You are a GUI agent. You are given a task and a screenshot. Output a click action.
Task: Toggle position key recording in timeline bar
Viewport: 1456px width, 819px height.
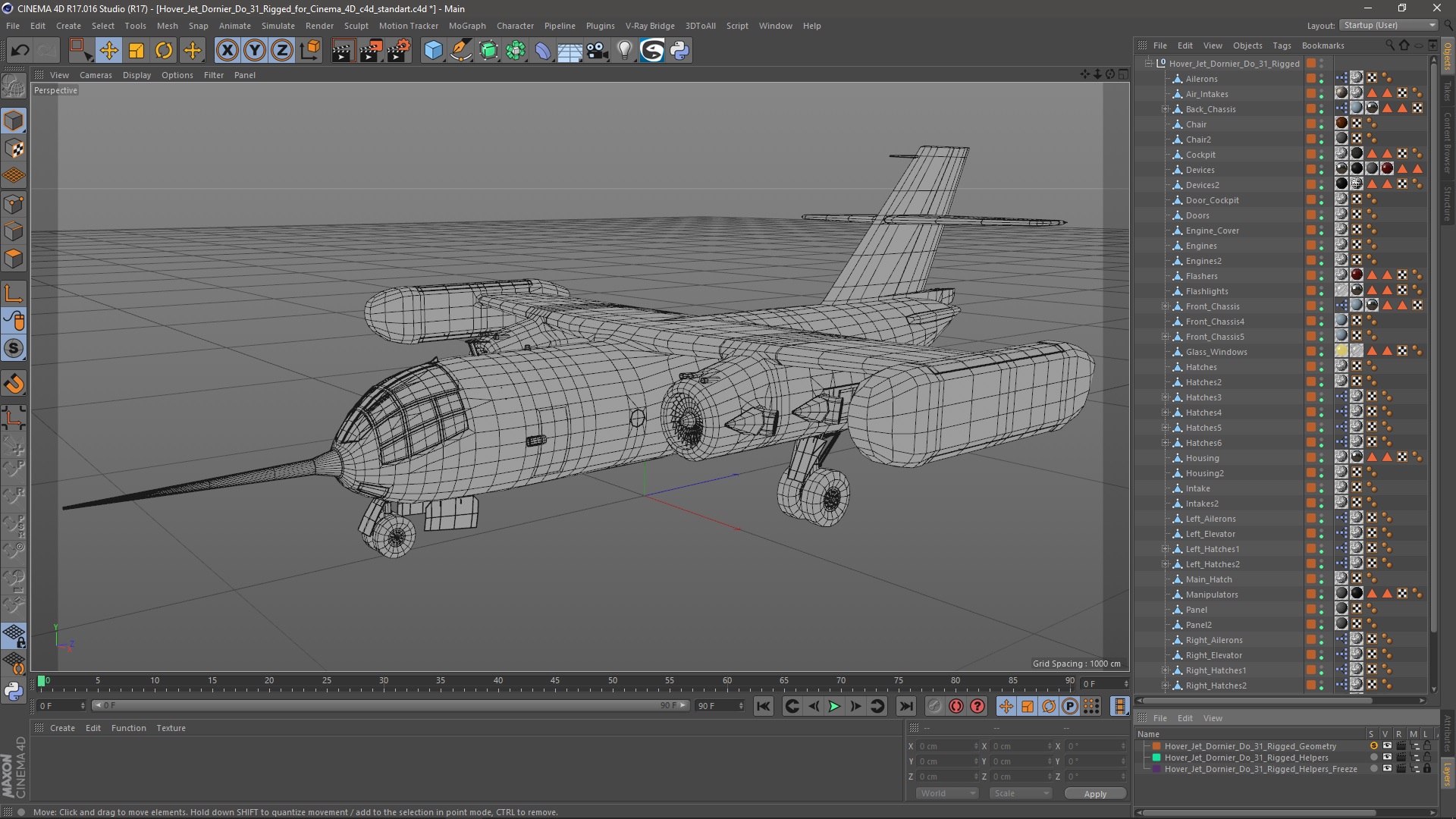tap(1006, 706)
